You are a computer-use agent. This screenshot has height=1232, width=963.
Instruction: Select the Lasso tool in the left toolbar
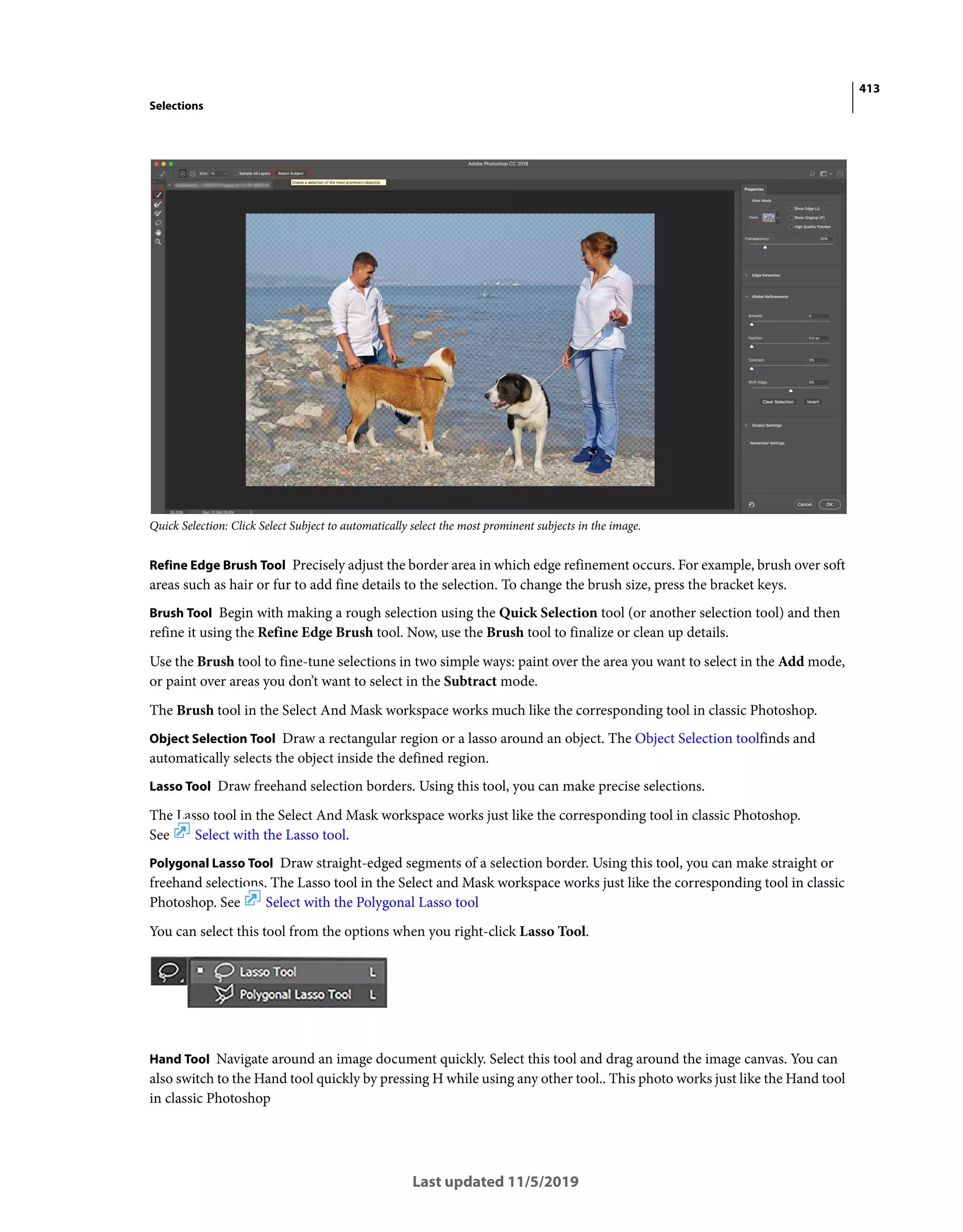(x=158, y=223)
